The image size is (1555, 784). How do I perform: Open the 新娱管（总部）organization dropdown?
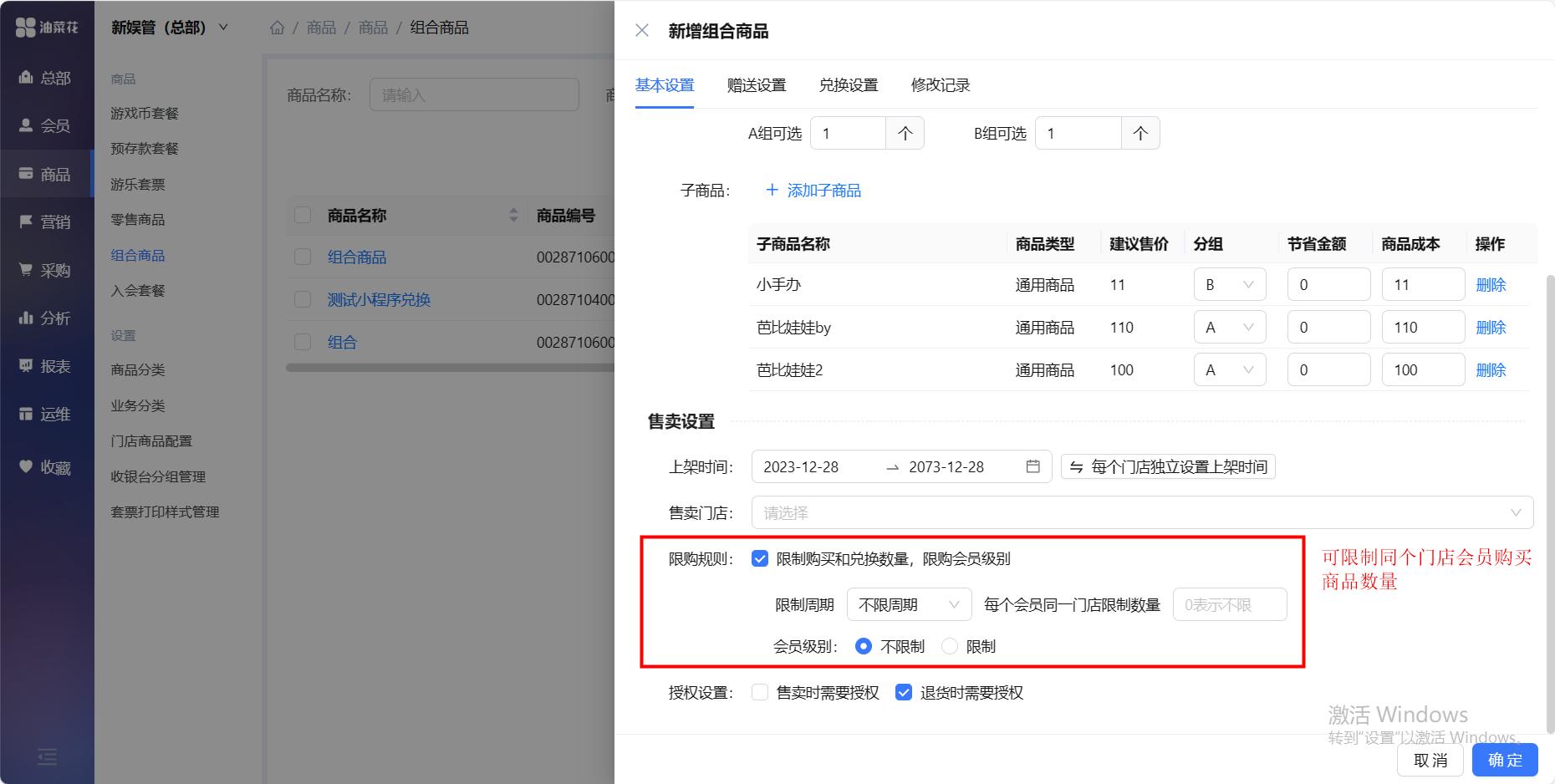pos(170,28)
